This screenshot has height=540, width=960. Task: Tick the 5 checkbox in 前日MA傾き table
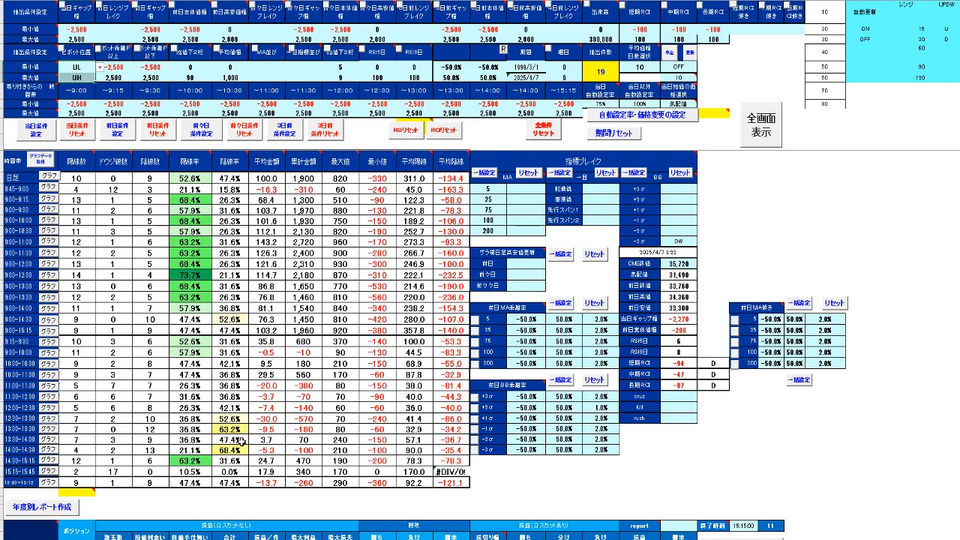[x=735, y=320]
